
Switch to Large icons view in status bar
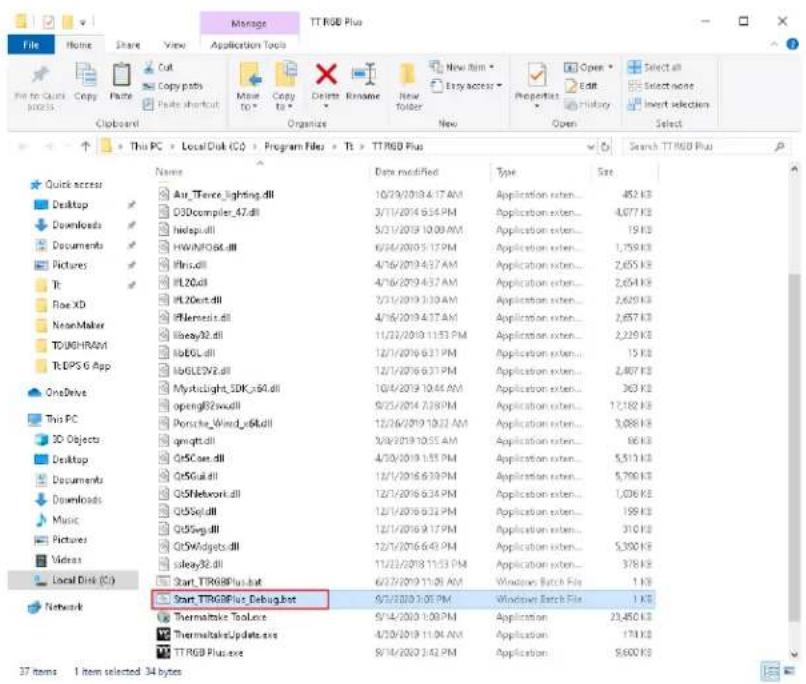coord(789,671)
